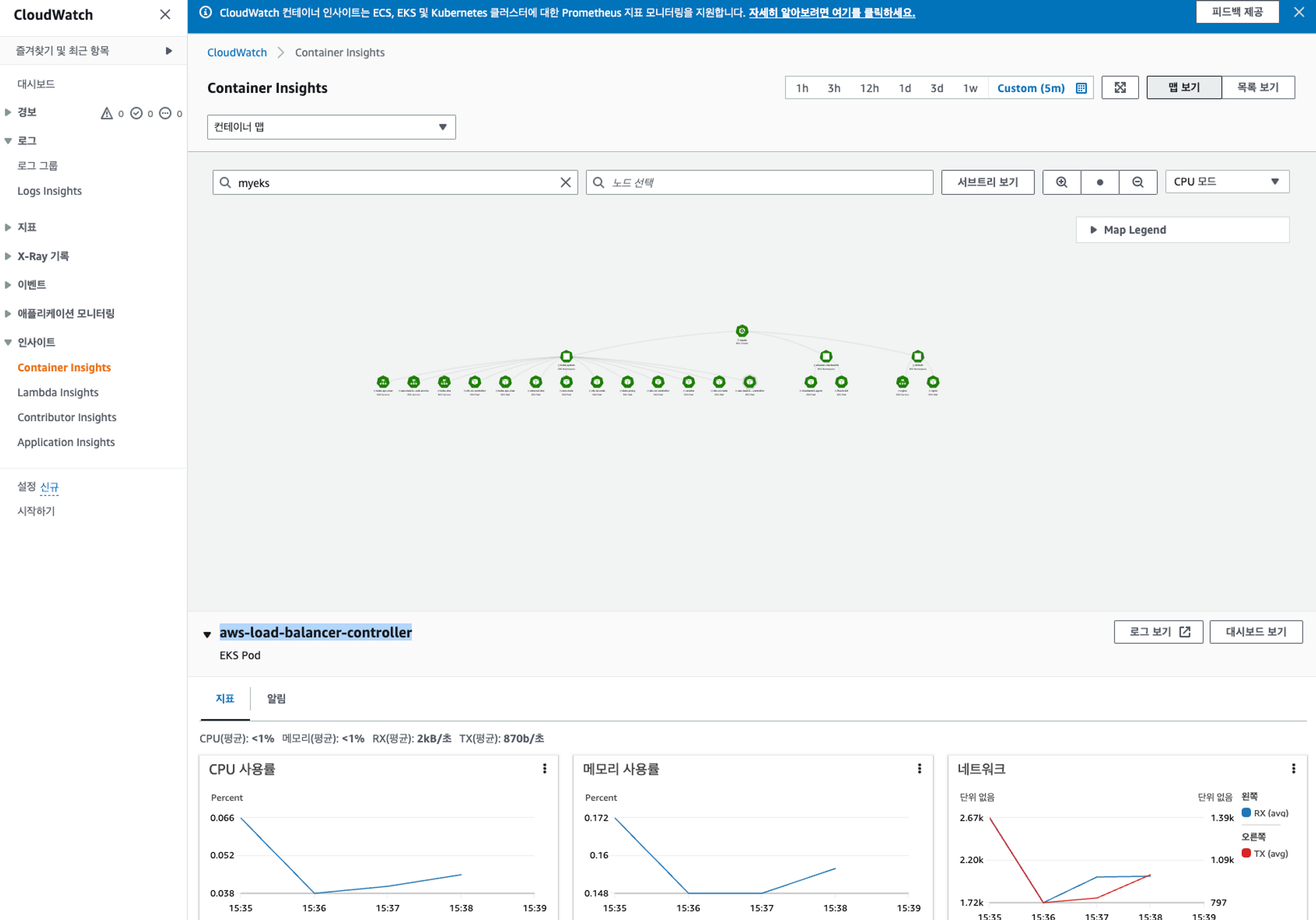
Task: Open Lambda Insights in sidebar
Action: point(58,392)
